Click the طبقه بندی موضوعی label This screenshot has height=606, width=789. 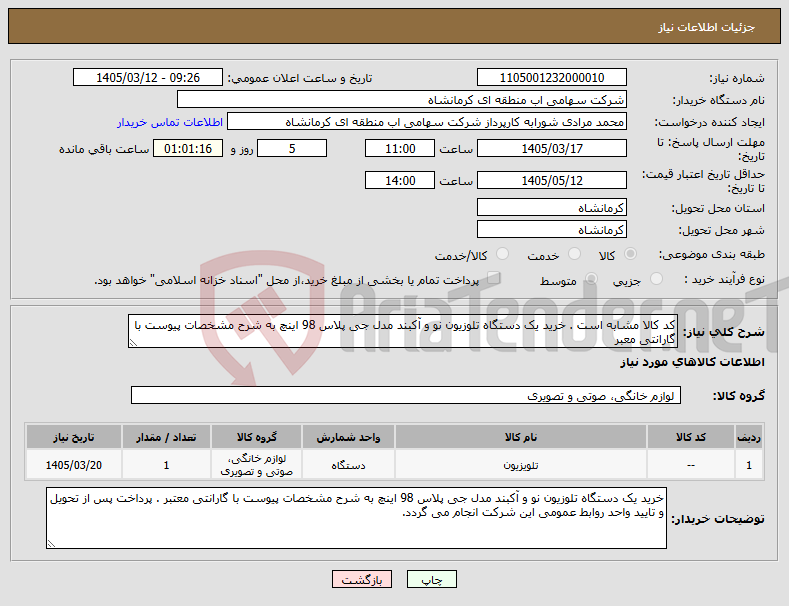point(712,255)
